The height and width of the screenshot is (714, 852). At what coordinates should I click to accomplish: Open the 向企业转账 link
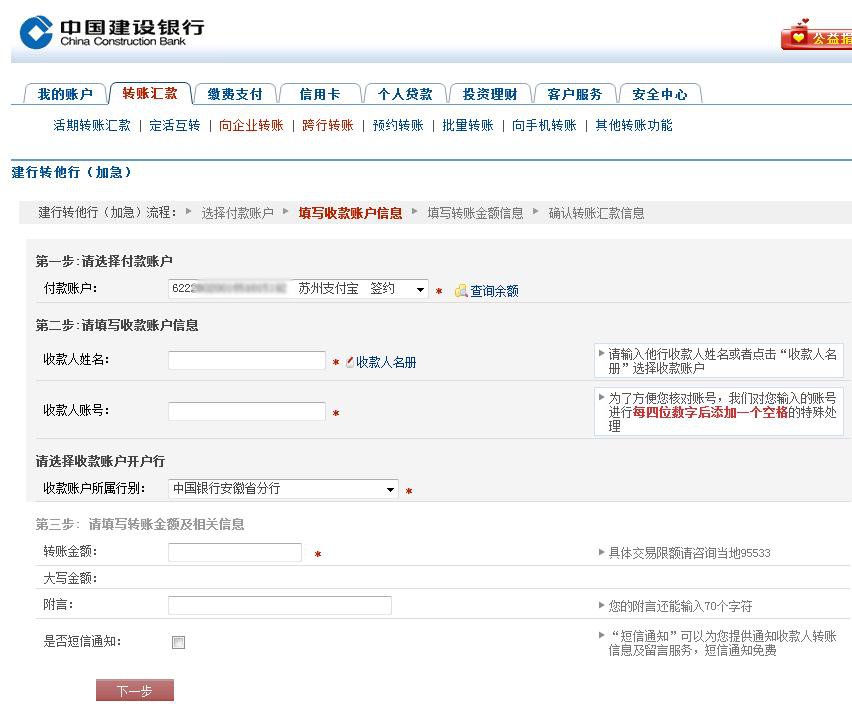(251, 126)
